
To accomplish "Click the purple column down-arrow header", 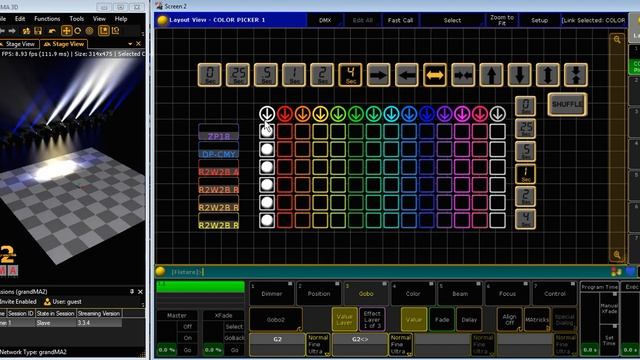I will [444, 114].
